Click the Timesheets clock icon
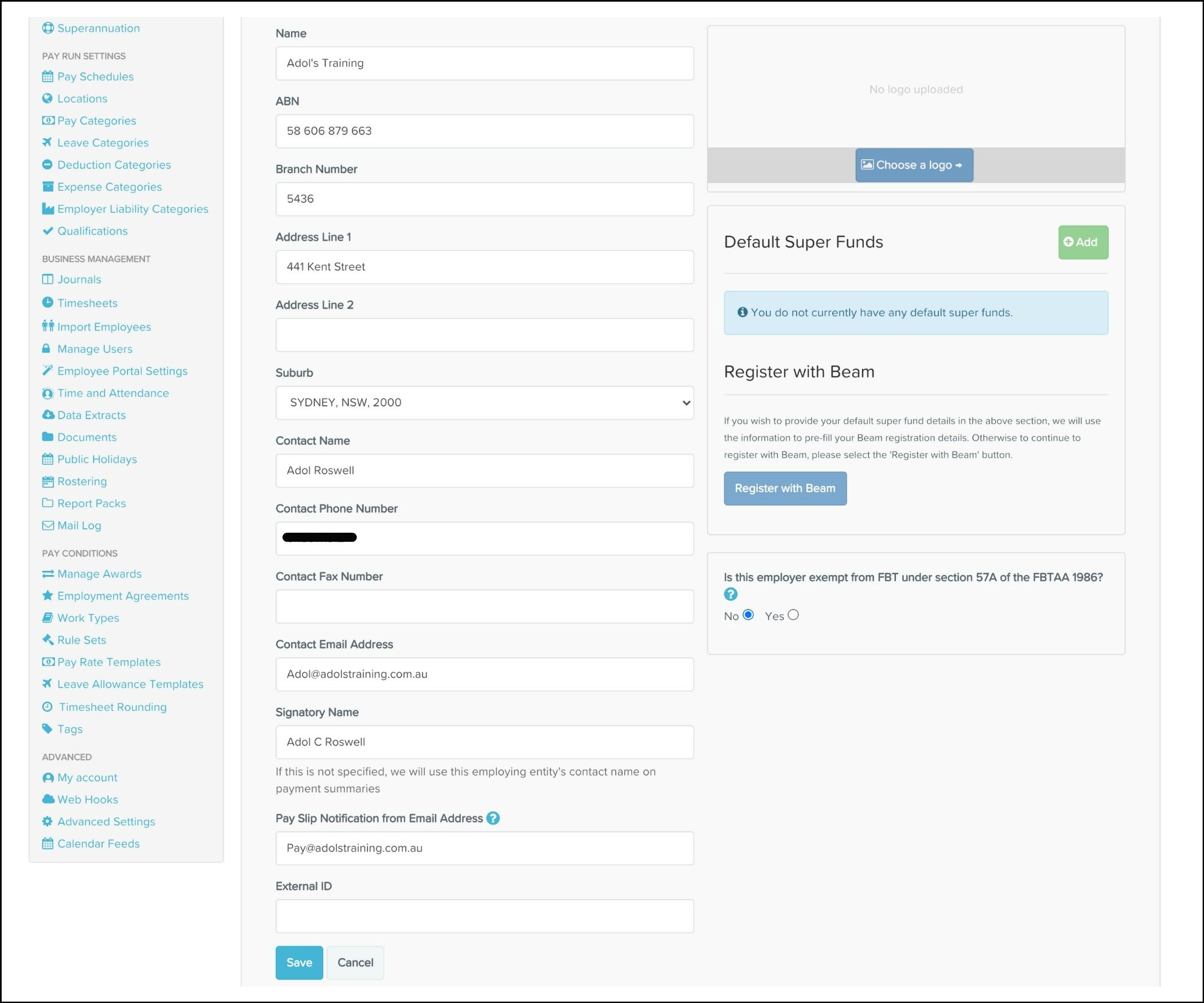The height and width of the screenshot is (1003, 1204). (x=47, y=302)
